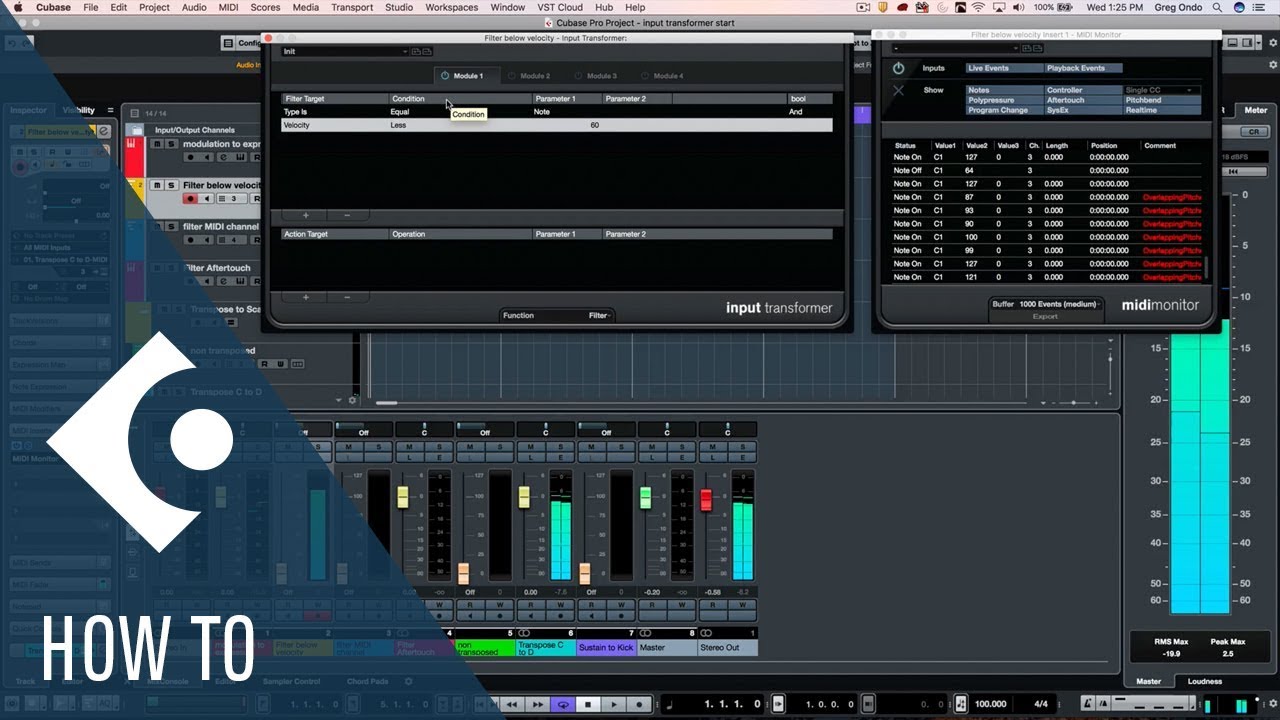Click the 4/4 time signature field
Screen dimensions: 1280x720
click(1043, 704)
